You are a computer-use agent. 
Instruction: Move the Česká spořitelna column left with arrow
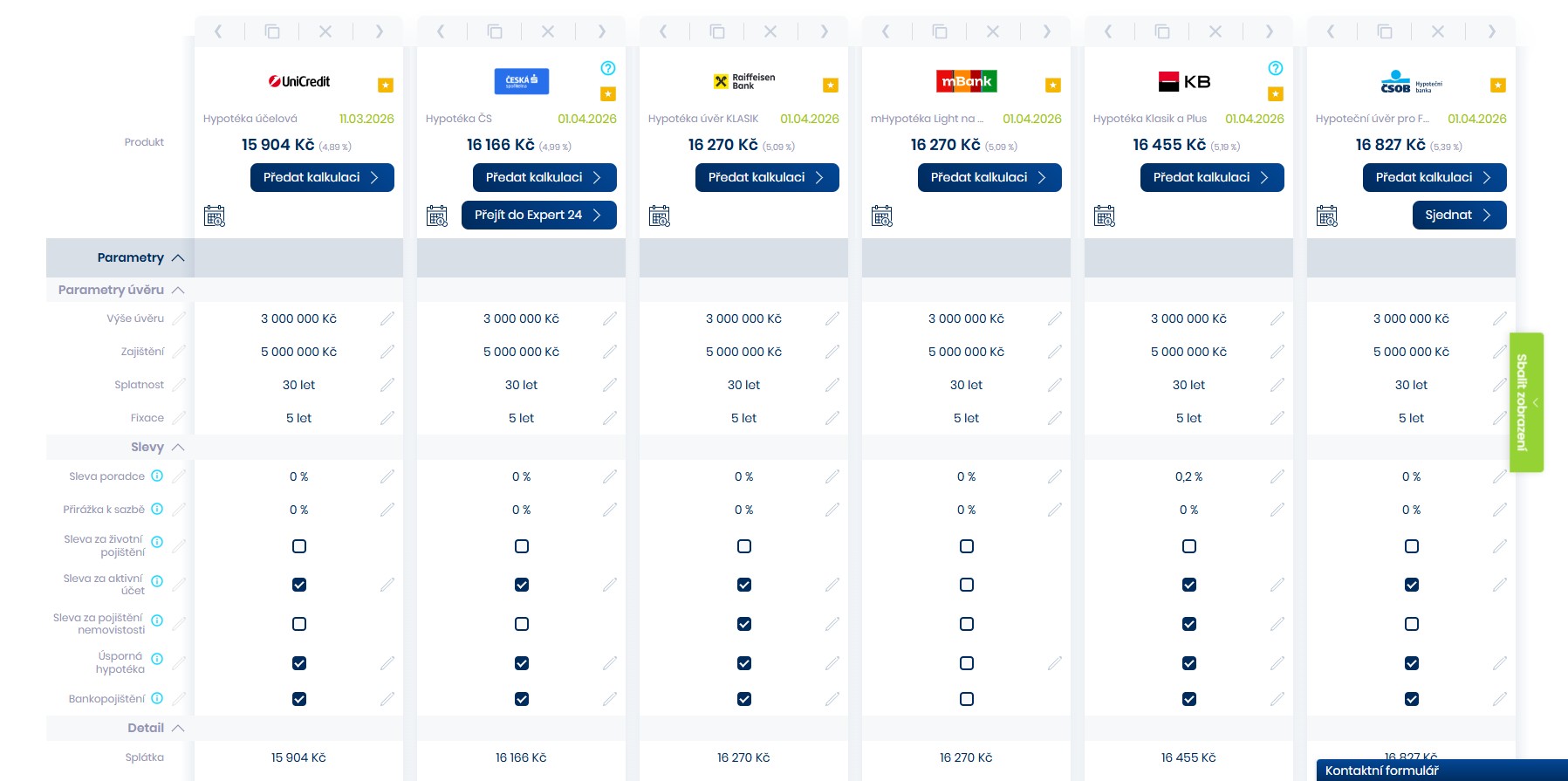click(x=441, y=32)
